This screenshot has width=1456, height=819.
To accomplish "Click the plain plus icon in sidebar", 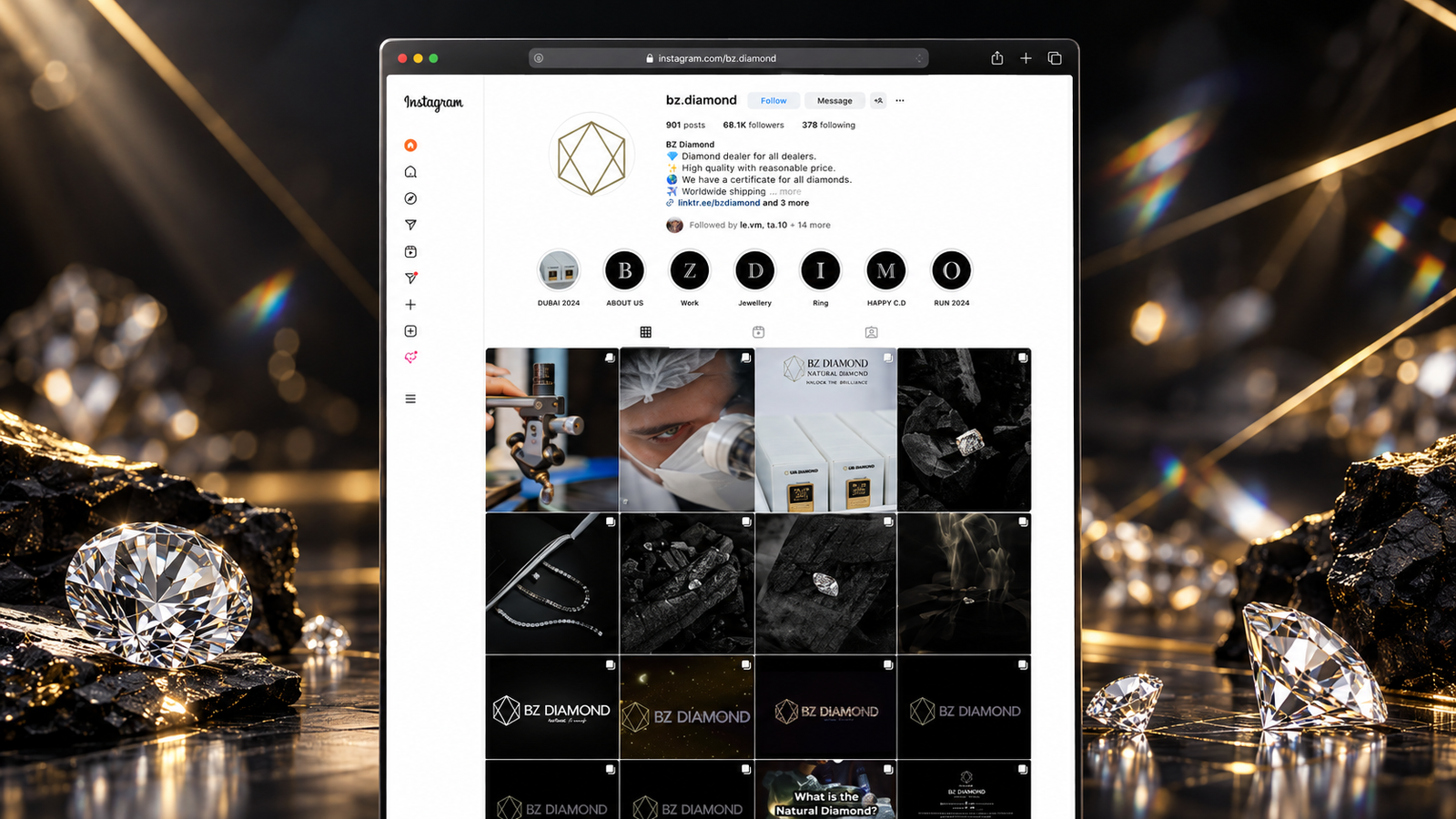I will 410,305.
